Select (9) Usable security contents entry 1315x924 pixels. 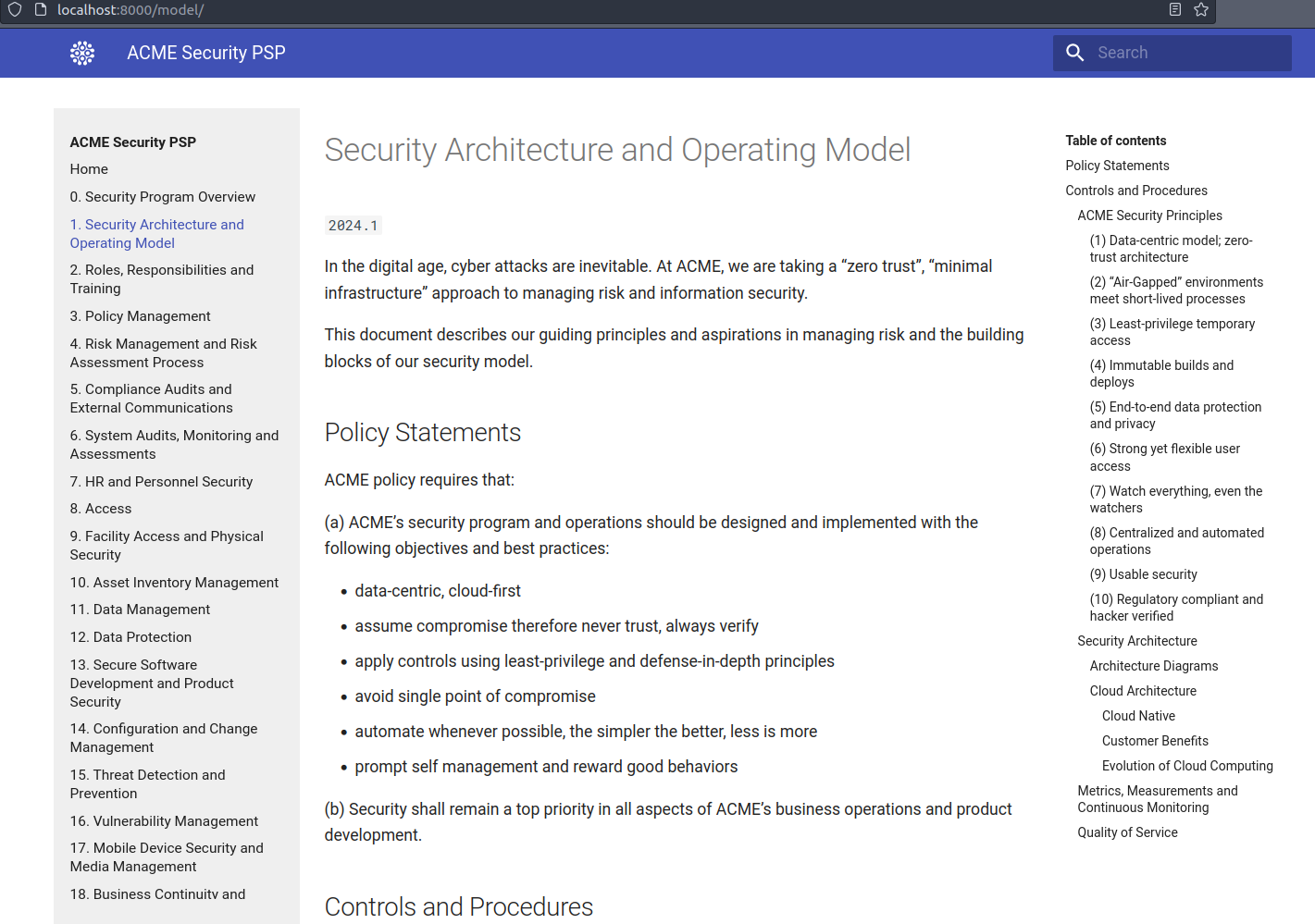[1143, 574]
